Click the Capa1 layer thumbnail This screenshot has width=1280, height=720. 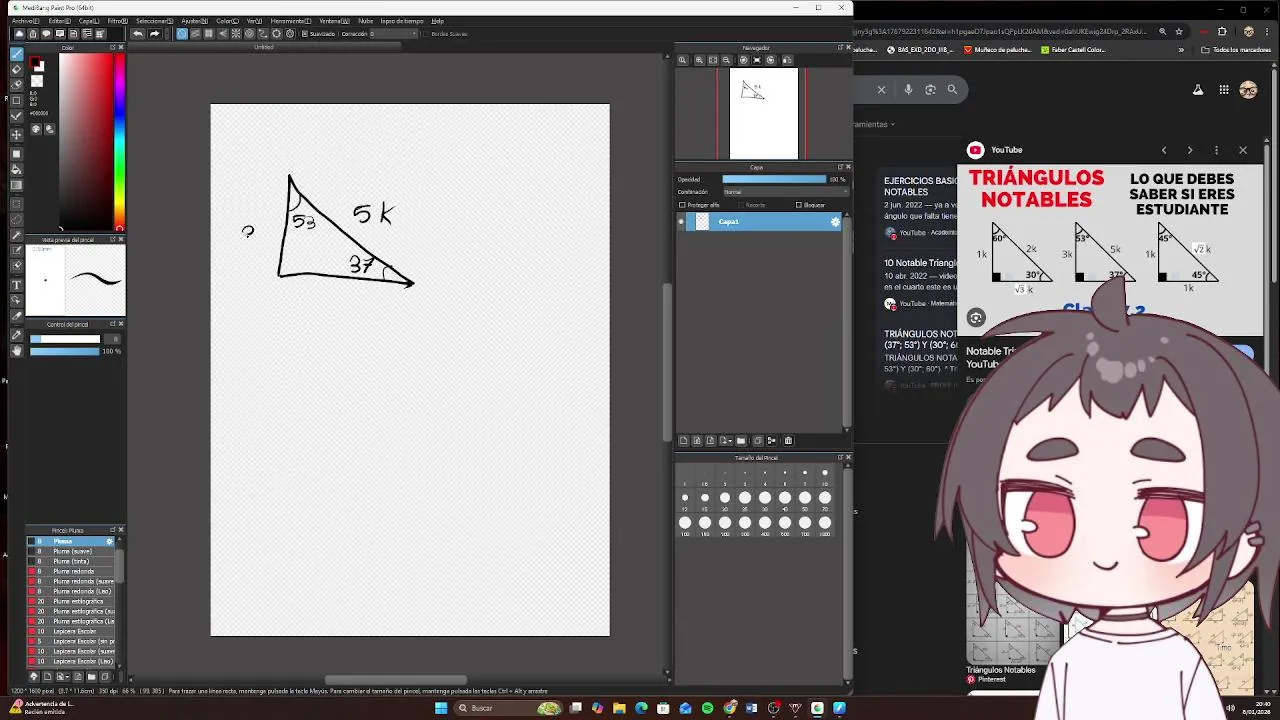coord(702,222)
